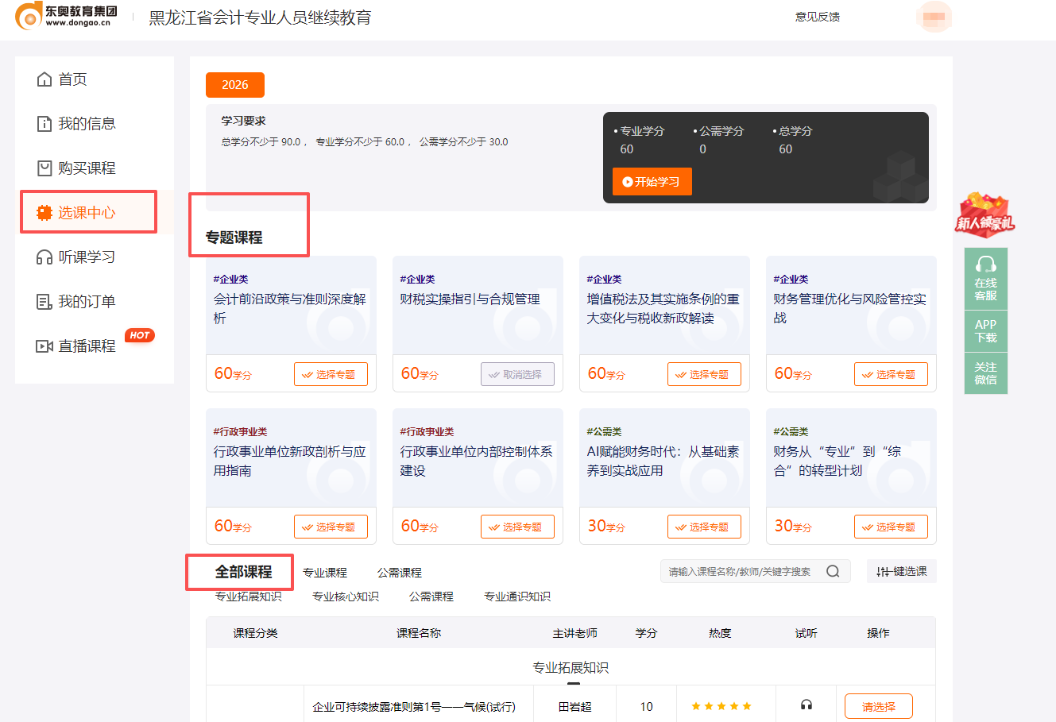Screen dimensions: 1056x722
Task: Filter by 专业拓展知识 sub-category
Action: point(248,597)
